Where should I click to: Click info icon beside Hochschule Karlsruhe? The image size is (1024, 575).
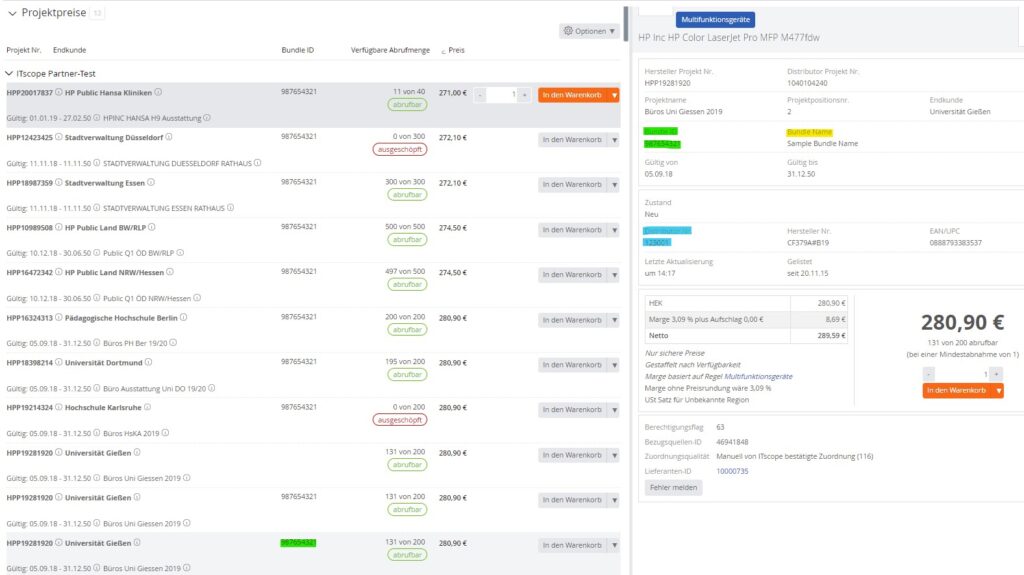click(148, 407)
